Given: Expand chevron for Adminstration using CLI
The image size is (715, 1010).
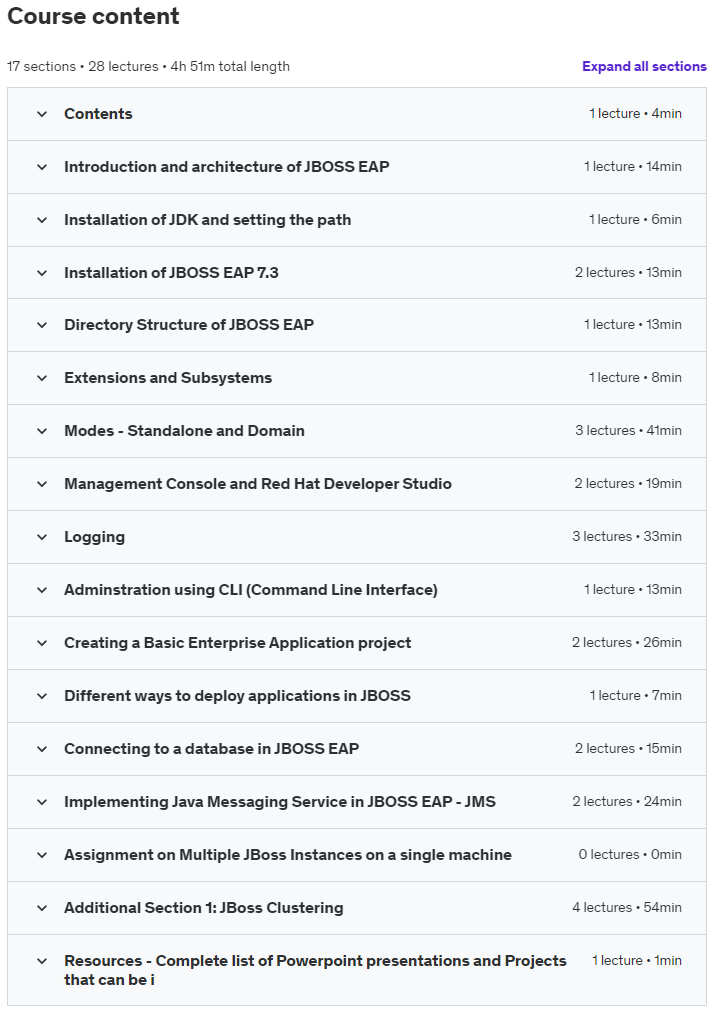Looking at the screenshot, I should click(42, 590).
